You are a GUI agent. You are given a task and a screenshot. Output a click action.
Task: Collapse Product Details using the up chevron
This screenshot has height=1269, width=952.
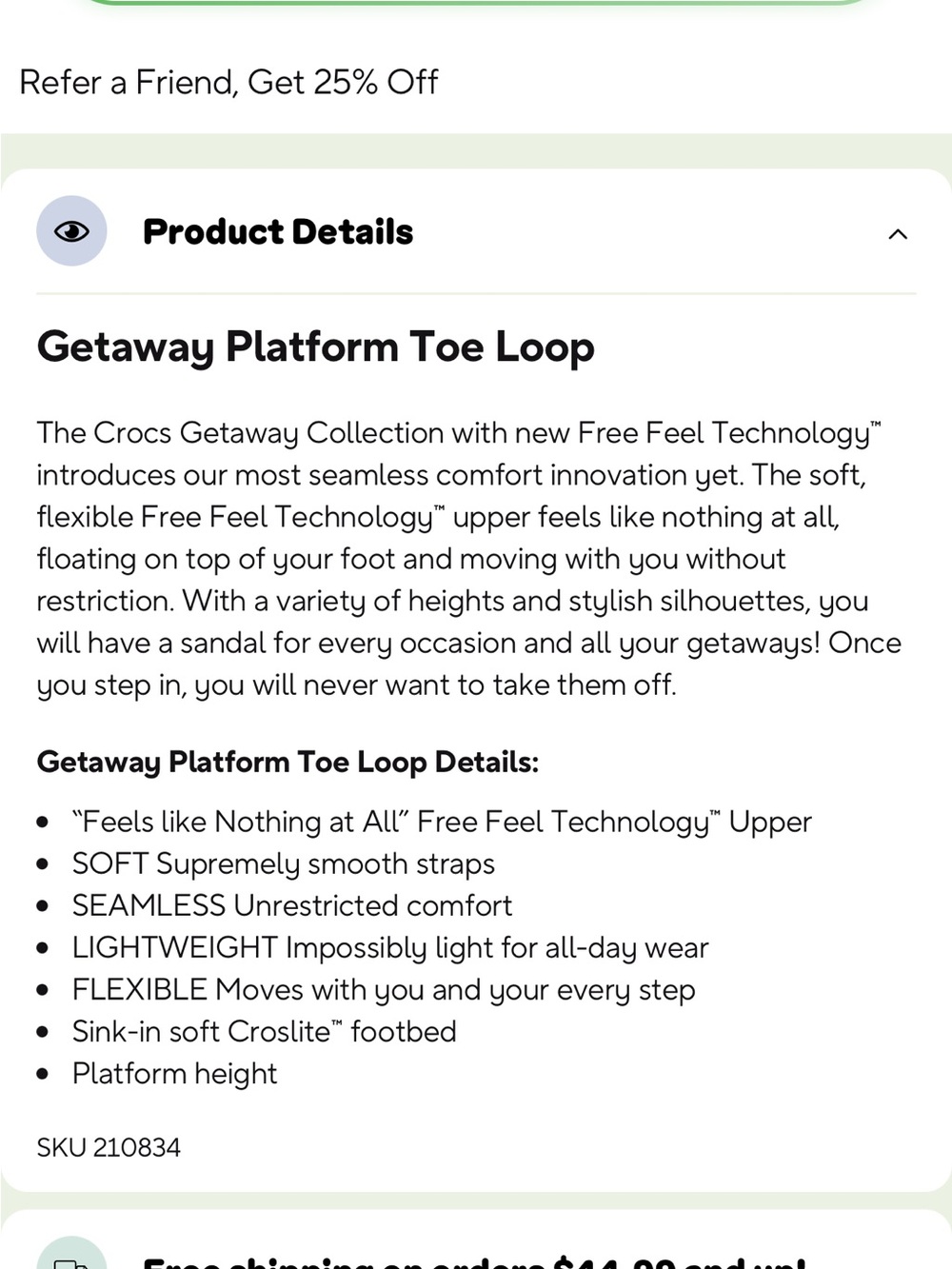click(897, 233)
